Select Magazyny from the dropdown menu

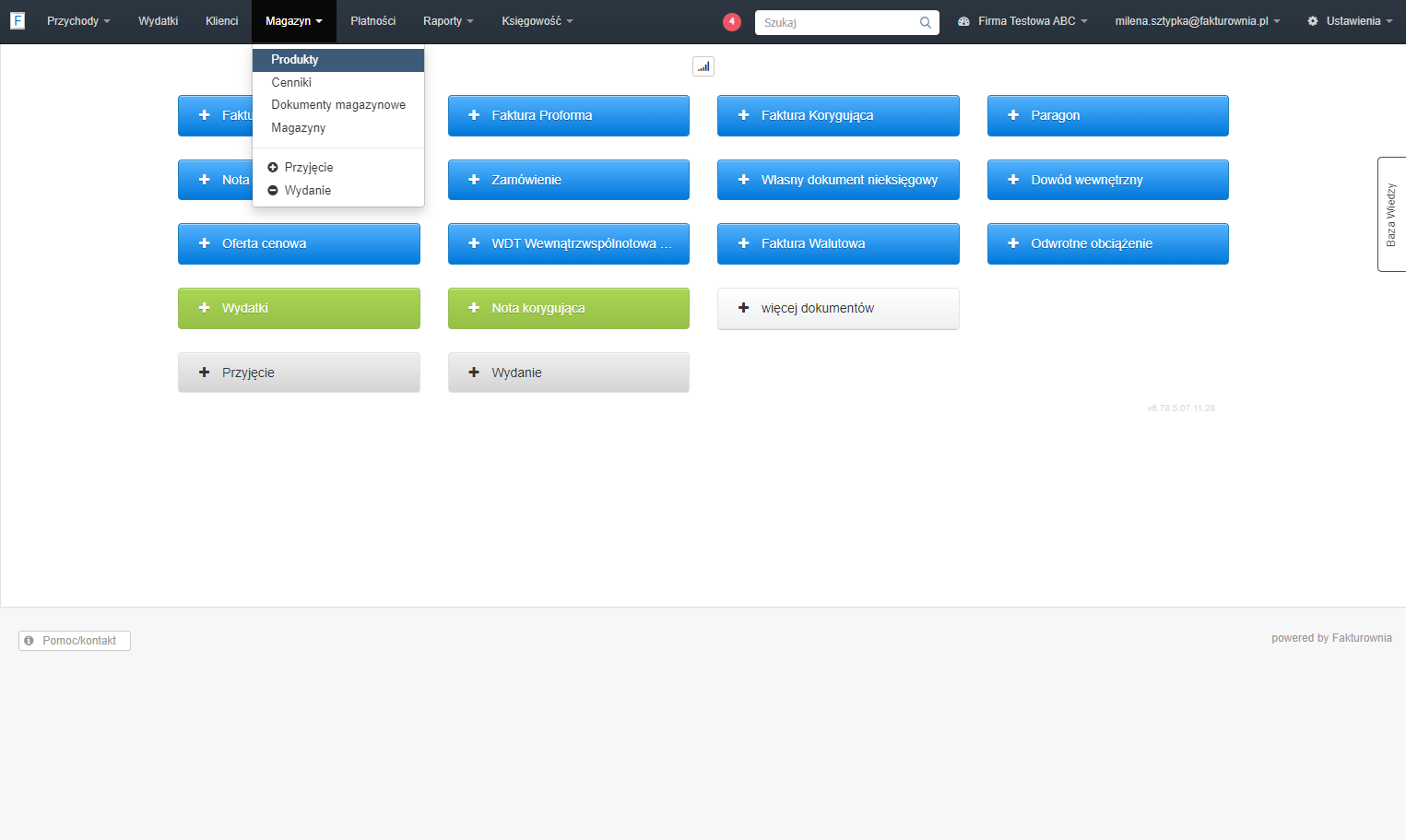338,128
